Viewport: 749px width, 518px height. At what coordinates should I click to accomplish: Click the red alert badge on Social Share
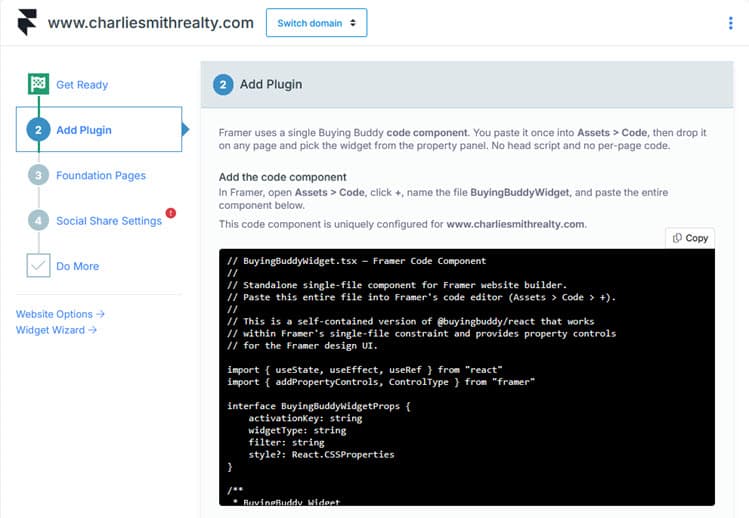coord(171,213)
